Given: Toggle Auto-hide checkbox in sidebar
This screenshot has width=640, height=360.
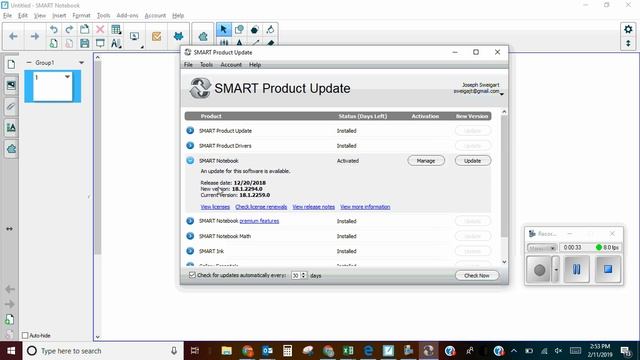Looking at the screenshot, I should point(25,336).
